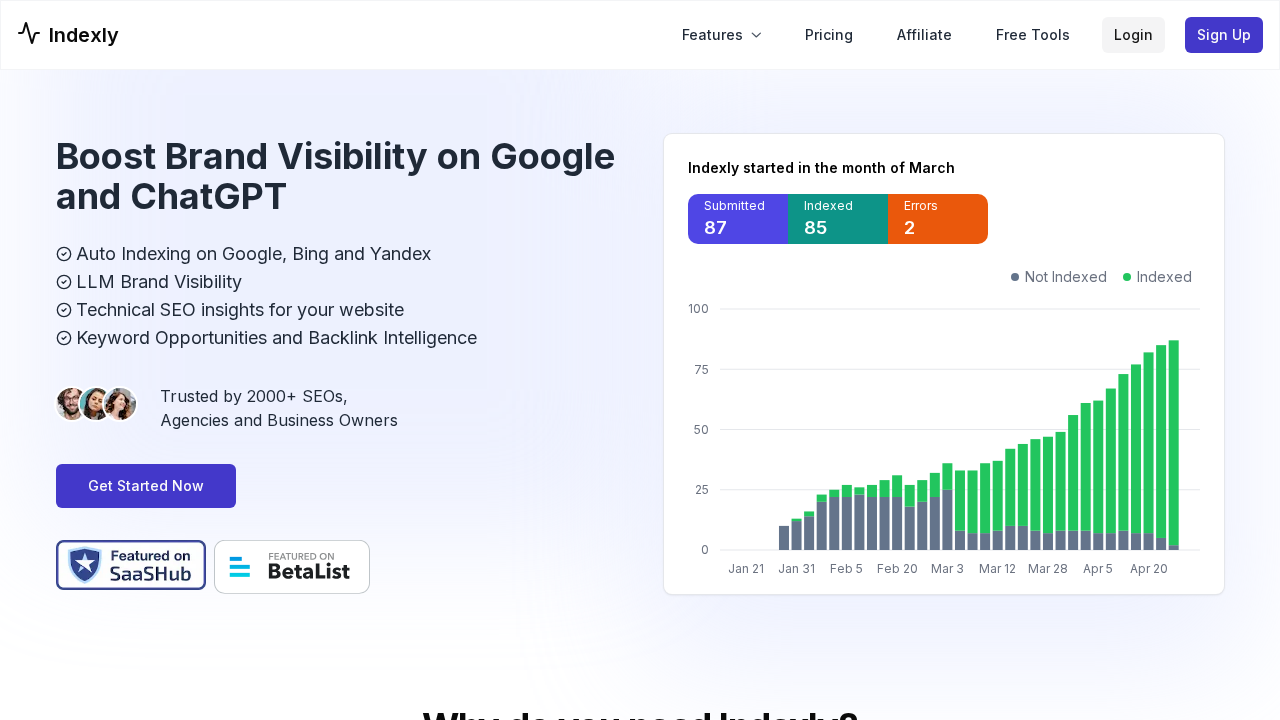Expand the Features dropdown menu
The image size is (1280, 720).
coord(712,35)
